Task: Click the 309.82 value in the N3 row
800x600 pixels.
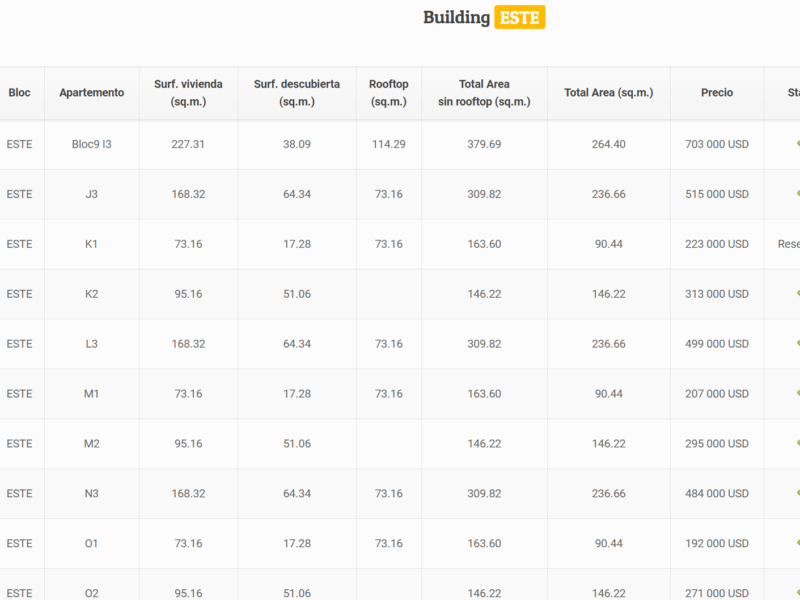Action: pos(484,494)
